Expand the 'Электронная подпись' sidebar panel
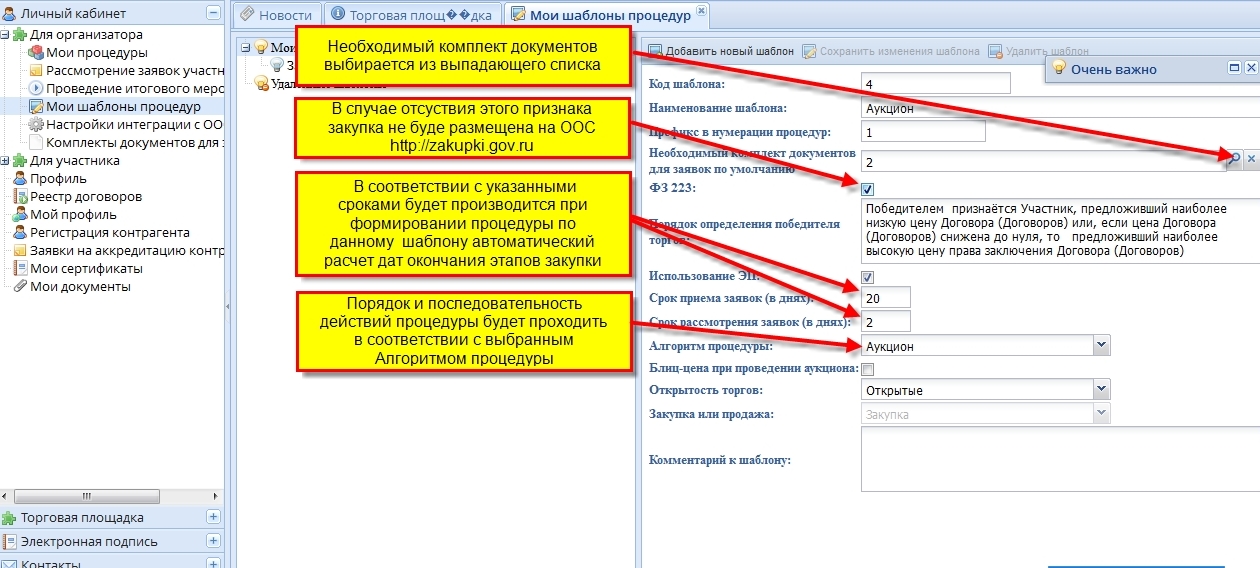 (x=213, y=541)
